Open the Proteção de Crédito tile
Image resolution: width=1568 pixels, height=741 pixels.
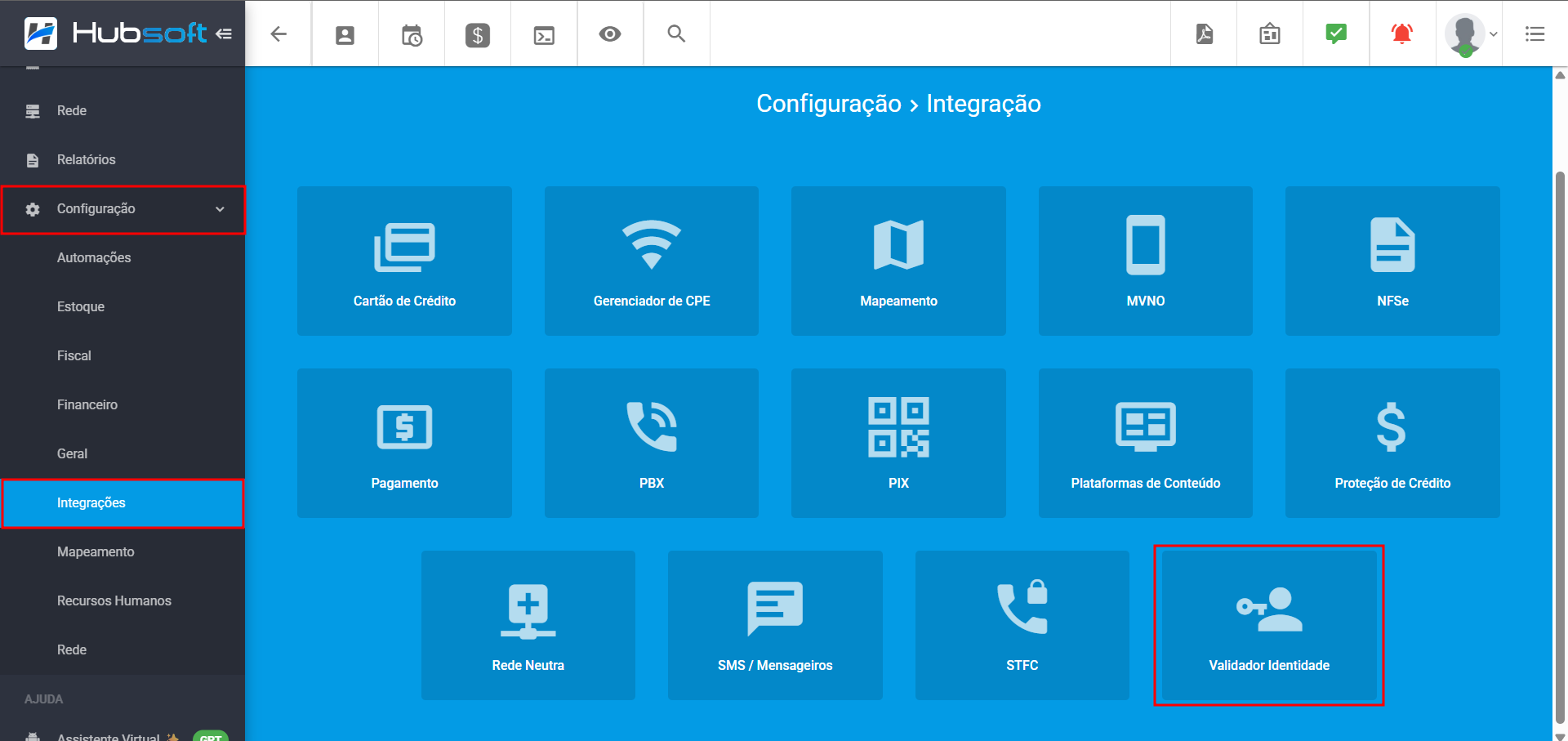tap(1392, 443)
